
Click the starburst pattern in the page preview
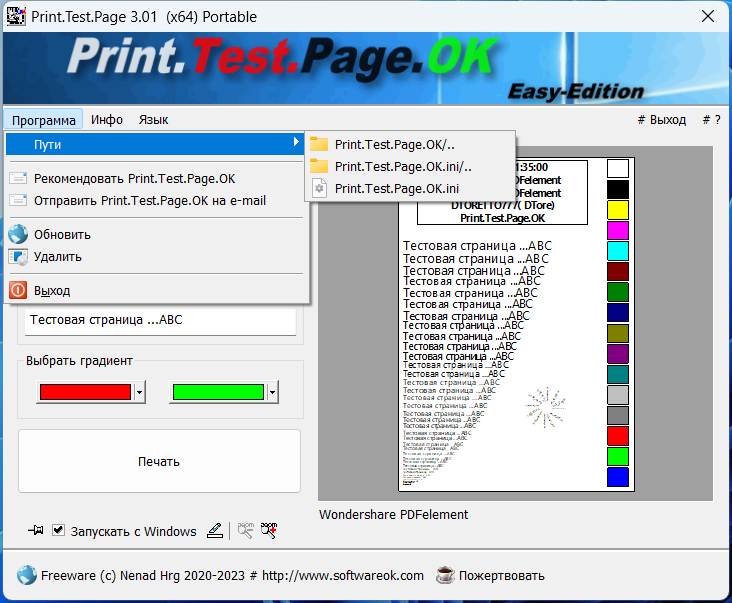[x=546, y=407]
